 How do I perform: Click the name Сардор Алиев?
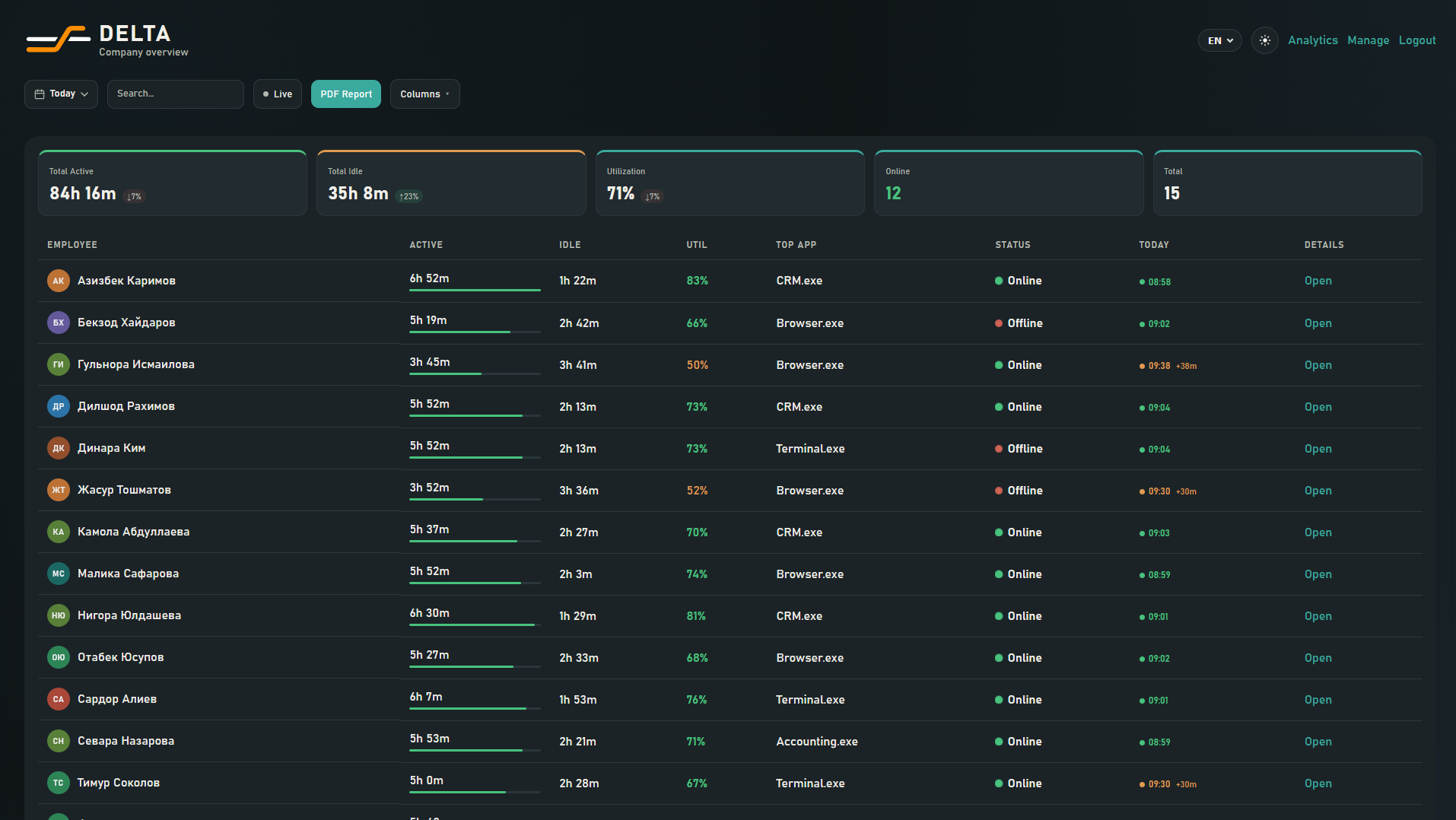pyautogui.click(x=117, y=699)
